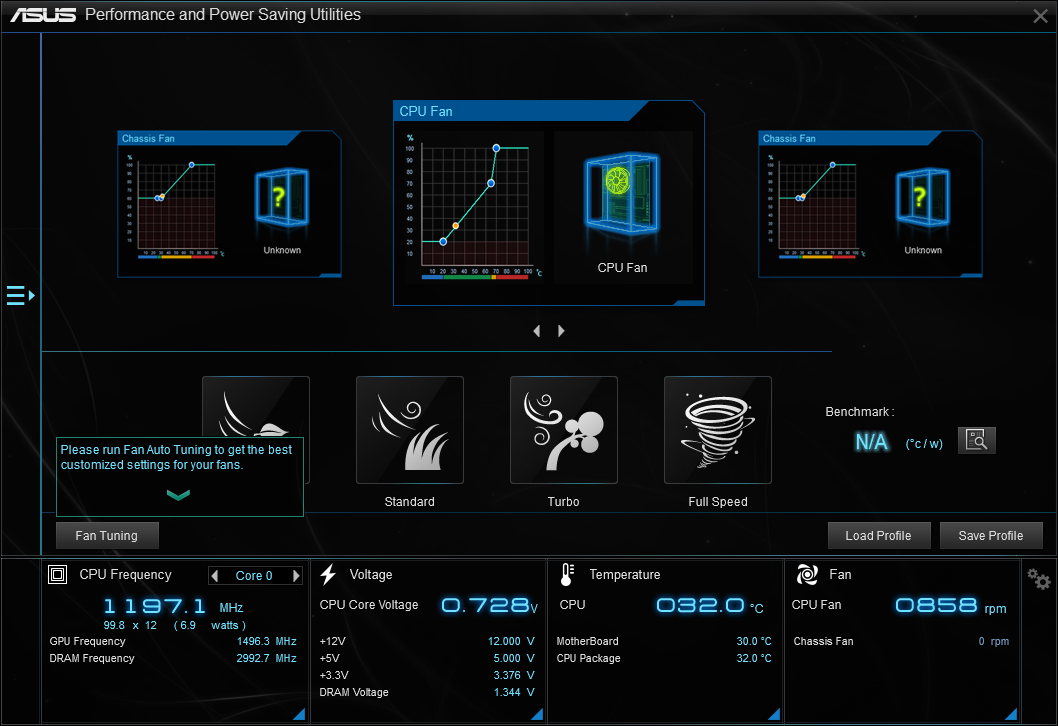Click the Voltage lightning bolt icon
The height and width of the screenshot is (726, 1058).
330,573
